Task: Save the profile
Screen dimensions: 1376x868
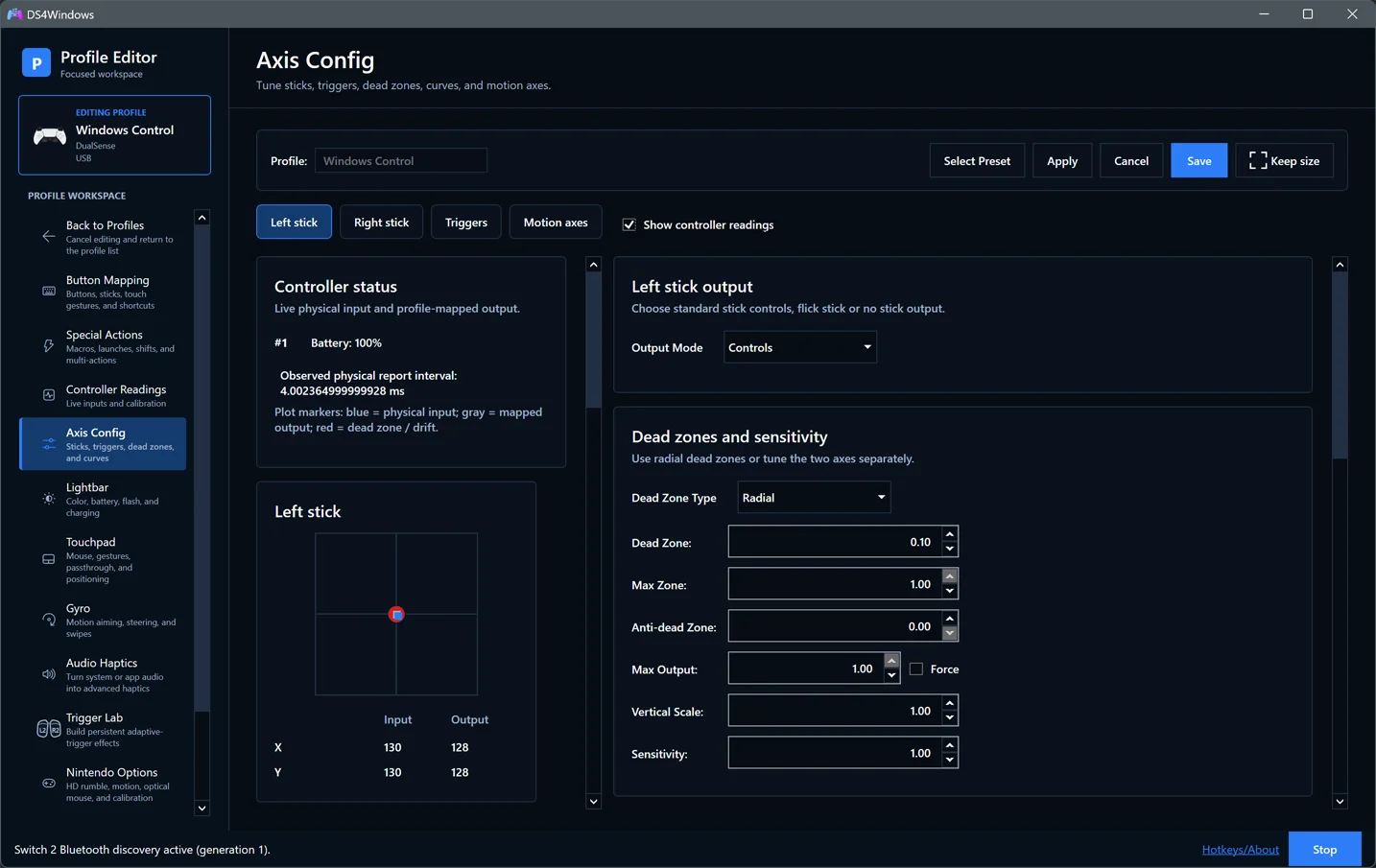Action: point(1198,161)
